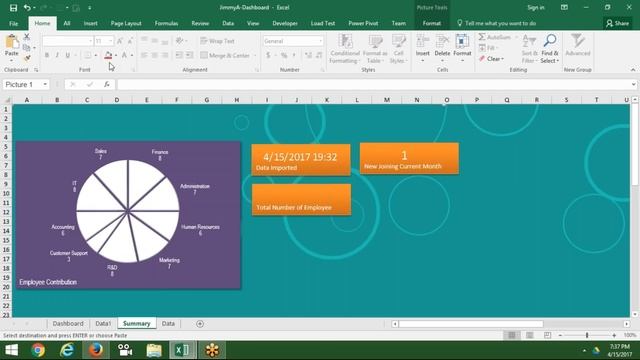Apply percent style format
The image size is (640, 360).
point(284,55)
